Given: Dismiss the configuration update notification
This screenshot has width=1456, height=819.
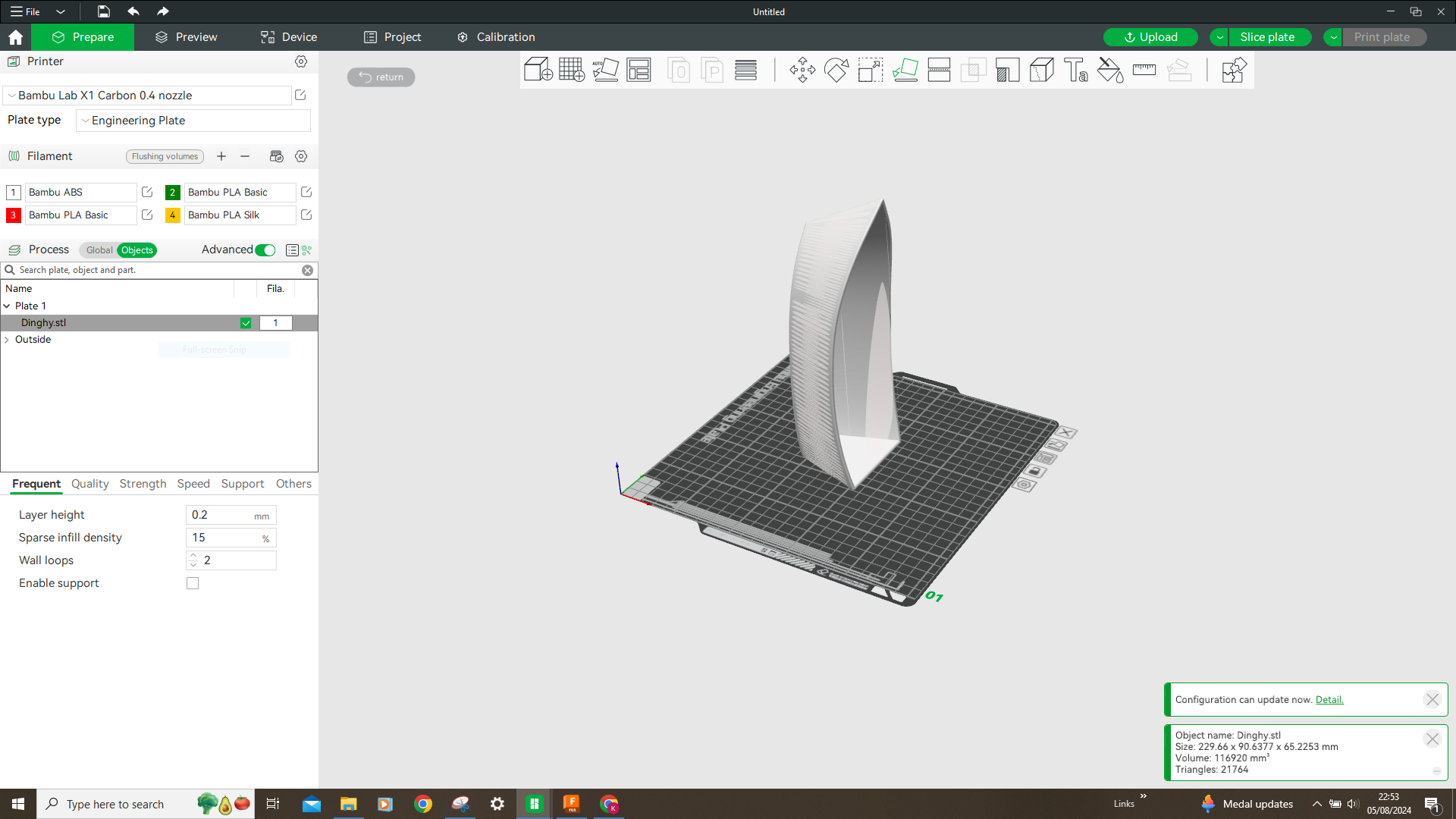Looking at the screenshot, I should click(x=1432, y=700).
